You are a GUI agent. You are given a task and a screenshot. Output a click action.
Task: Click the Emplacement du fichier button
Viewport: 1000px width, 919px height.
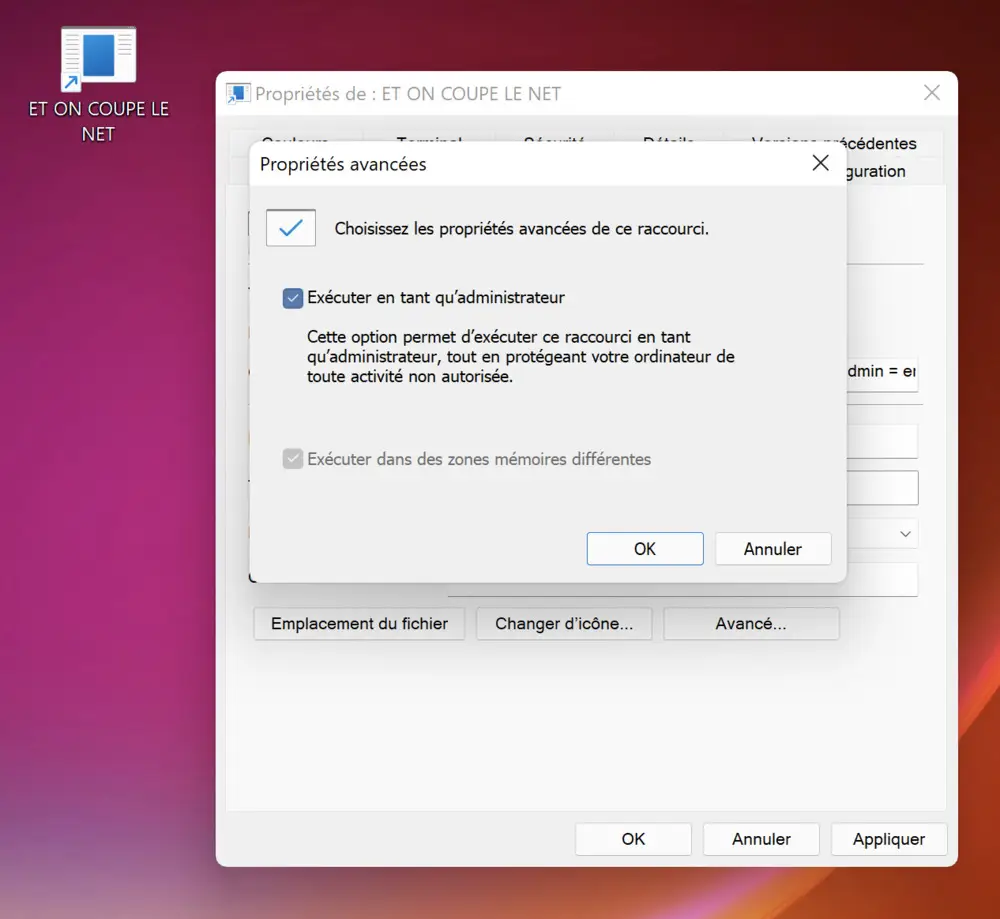pos(359,624)
